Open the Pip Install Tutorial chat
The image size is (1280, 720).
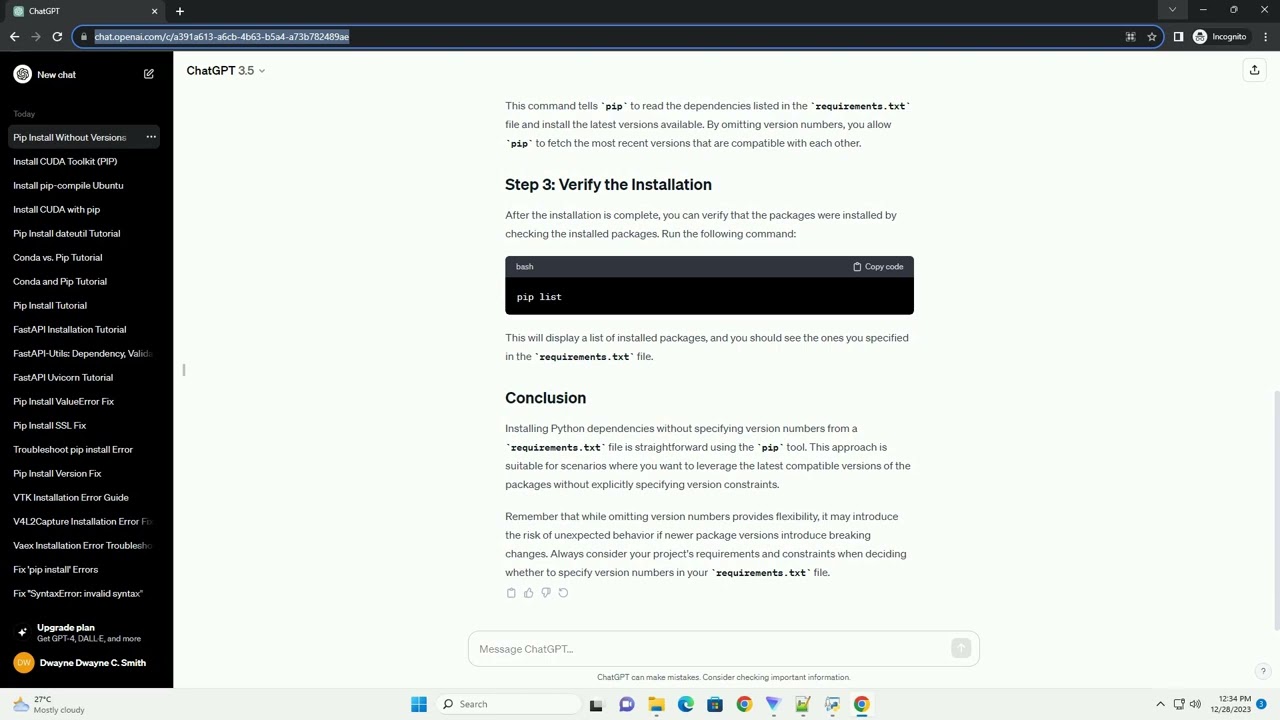pos(50,305)
